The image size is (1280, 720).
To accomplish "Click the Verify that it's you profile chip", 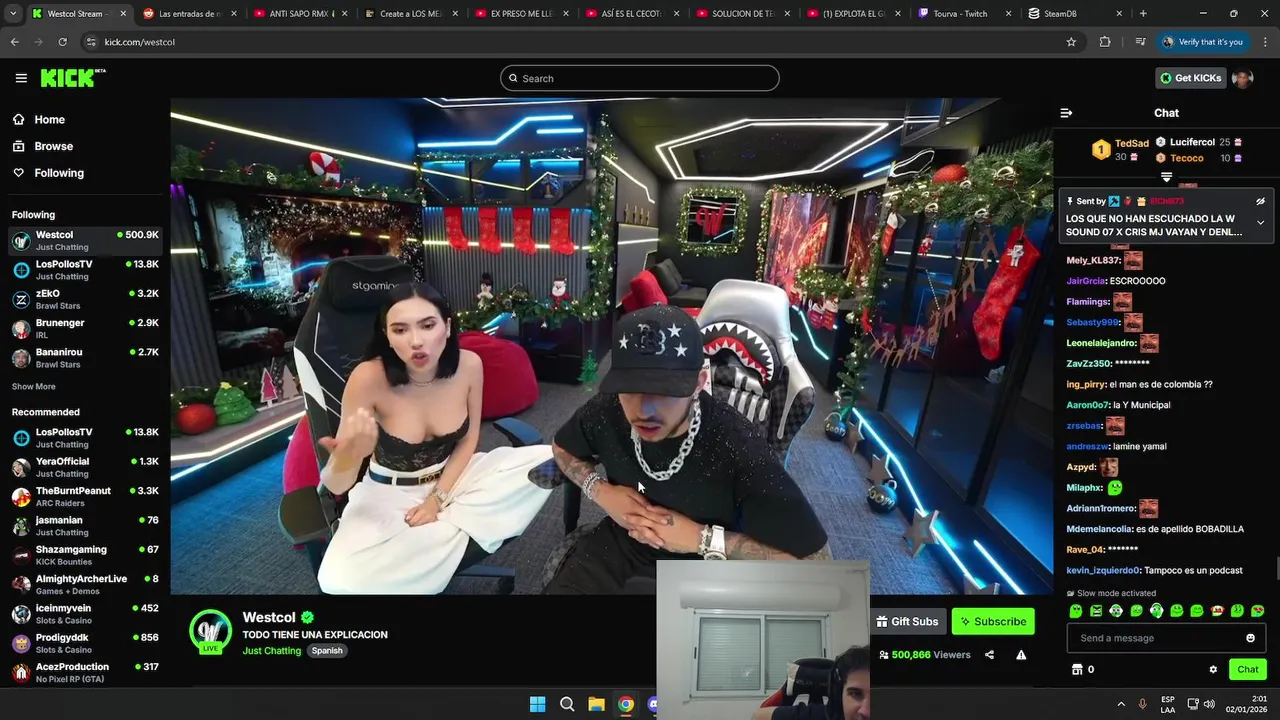I will click(1203, 42).
